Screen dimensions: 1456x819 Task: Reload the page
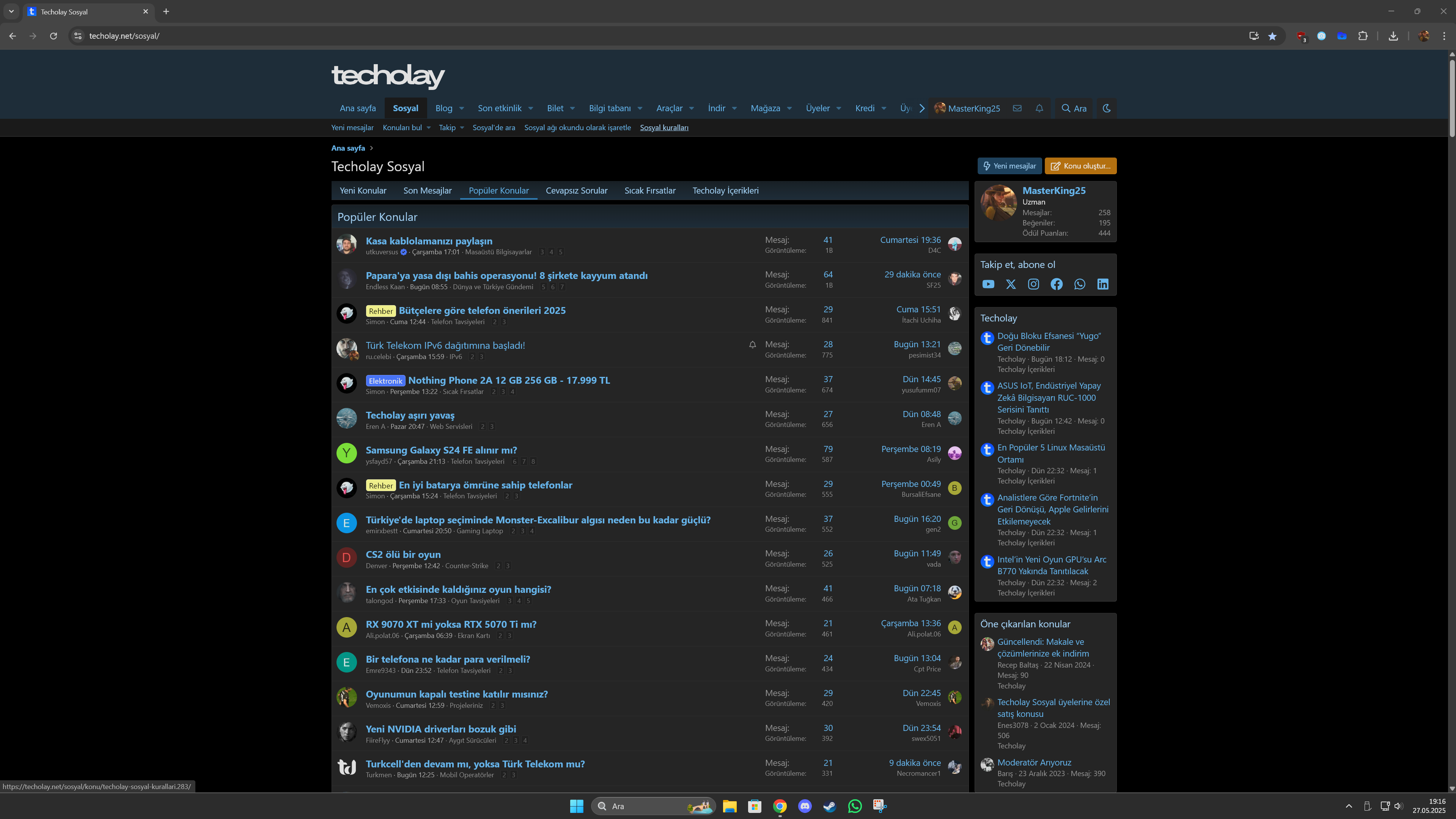coord(53,36)
